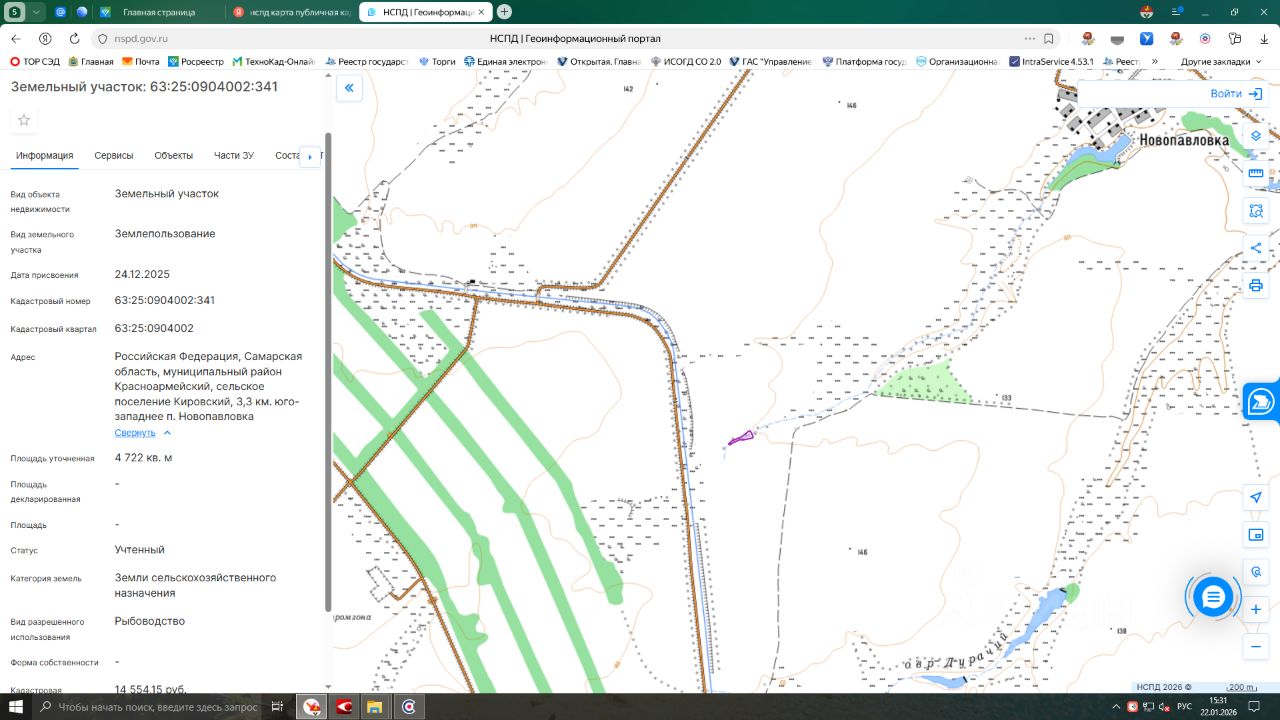The width and height of the screenshot is (1280, 720).
Task: Open the blue side feedback widget
Action: (1262, 402)
